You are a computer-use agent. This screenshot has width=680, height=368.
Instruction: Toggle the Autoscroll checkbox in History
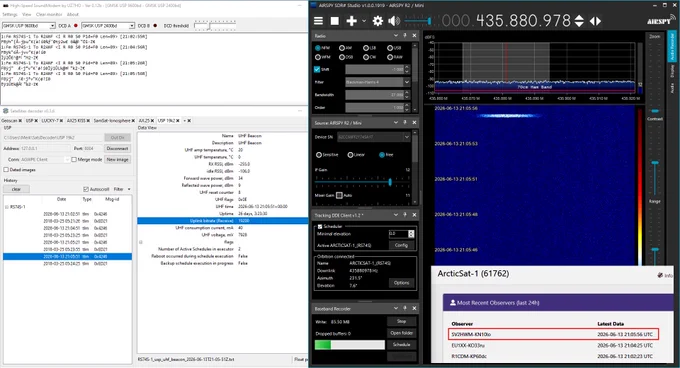[x=86, y=189]
